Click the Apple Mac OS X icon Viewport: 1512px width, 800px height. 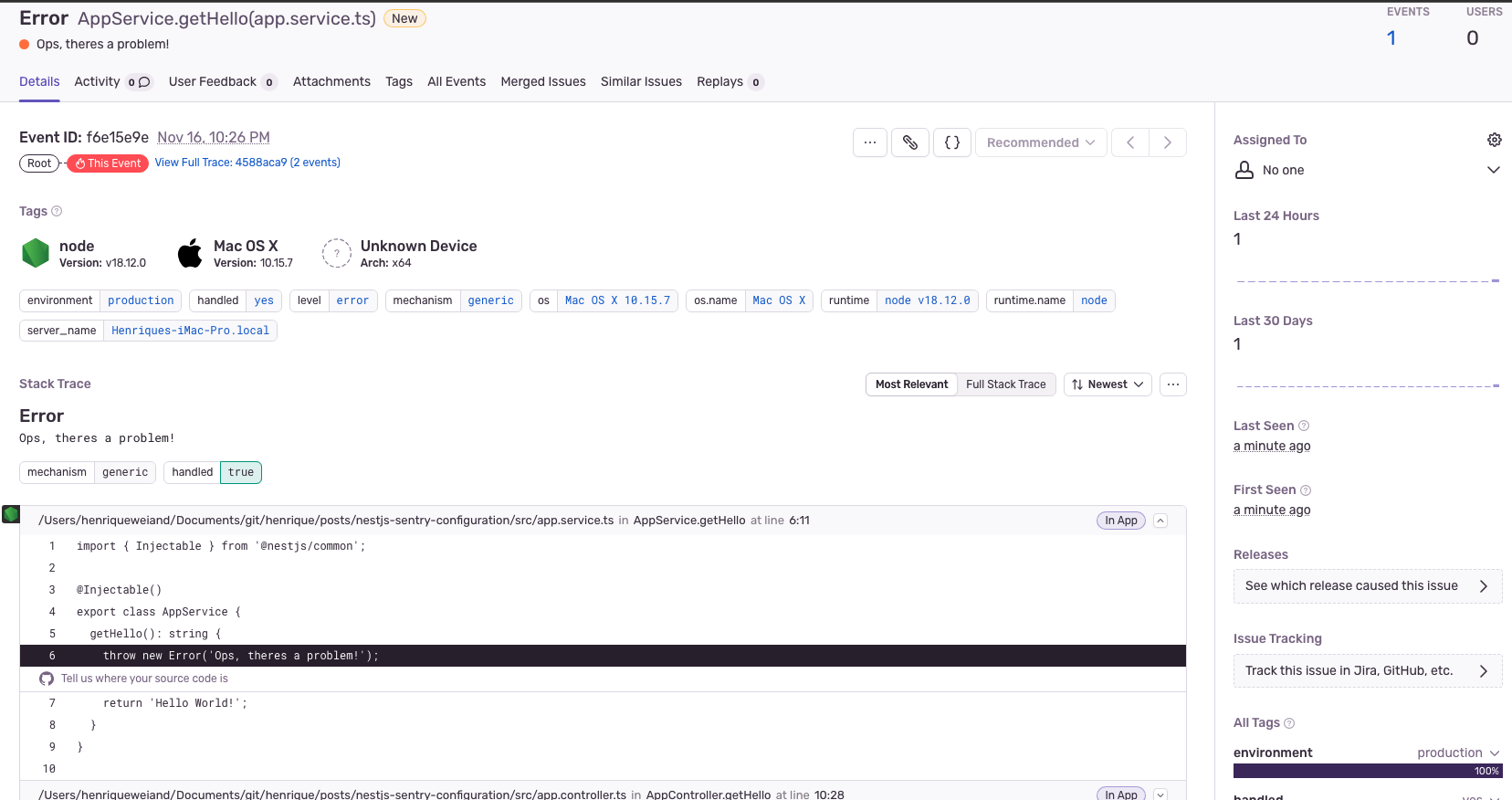click(x=190, y=253)
